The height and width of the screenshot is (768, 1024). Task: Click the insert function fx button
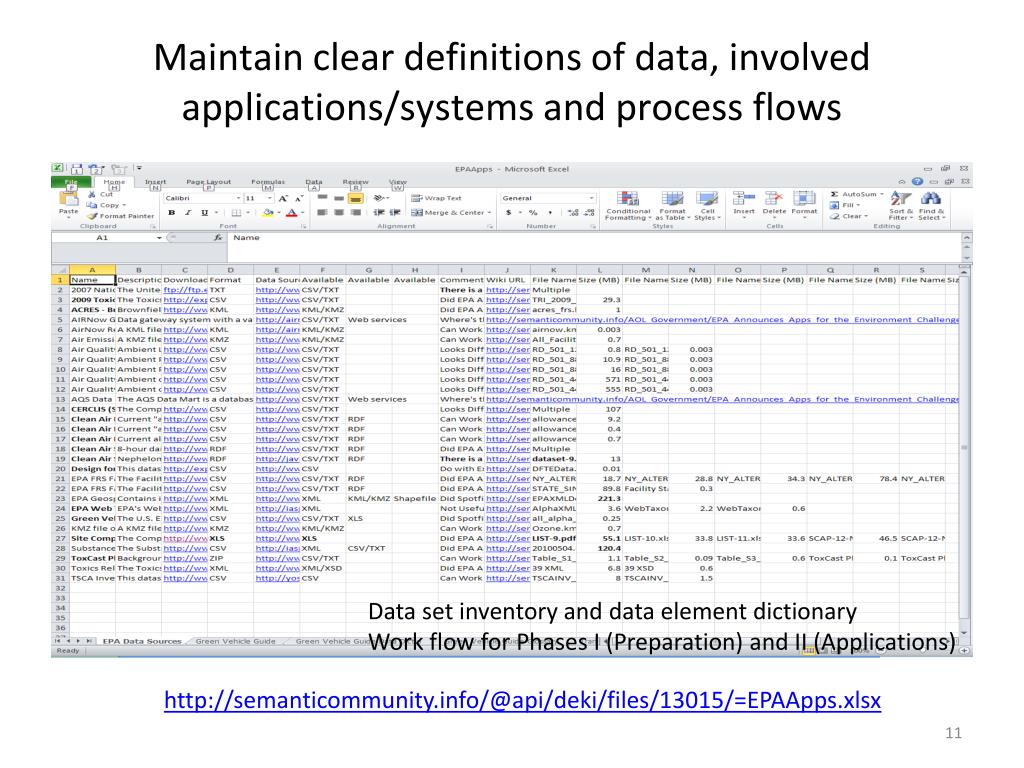(218, 238)
